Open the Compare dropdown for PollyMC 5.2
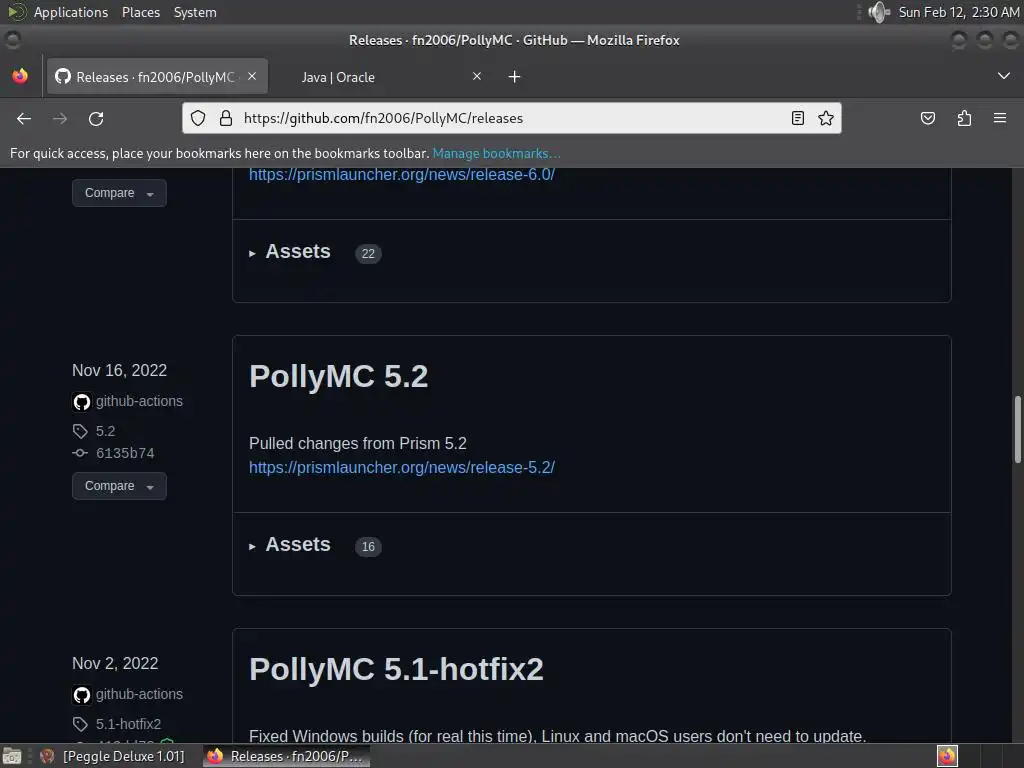 tap(119, 487)
